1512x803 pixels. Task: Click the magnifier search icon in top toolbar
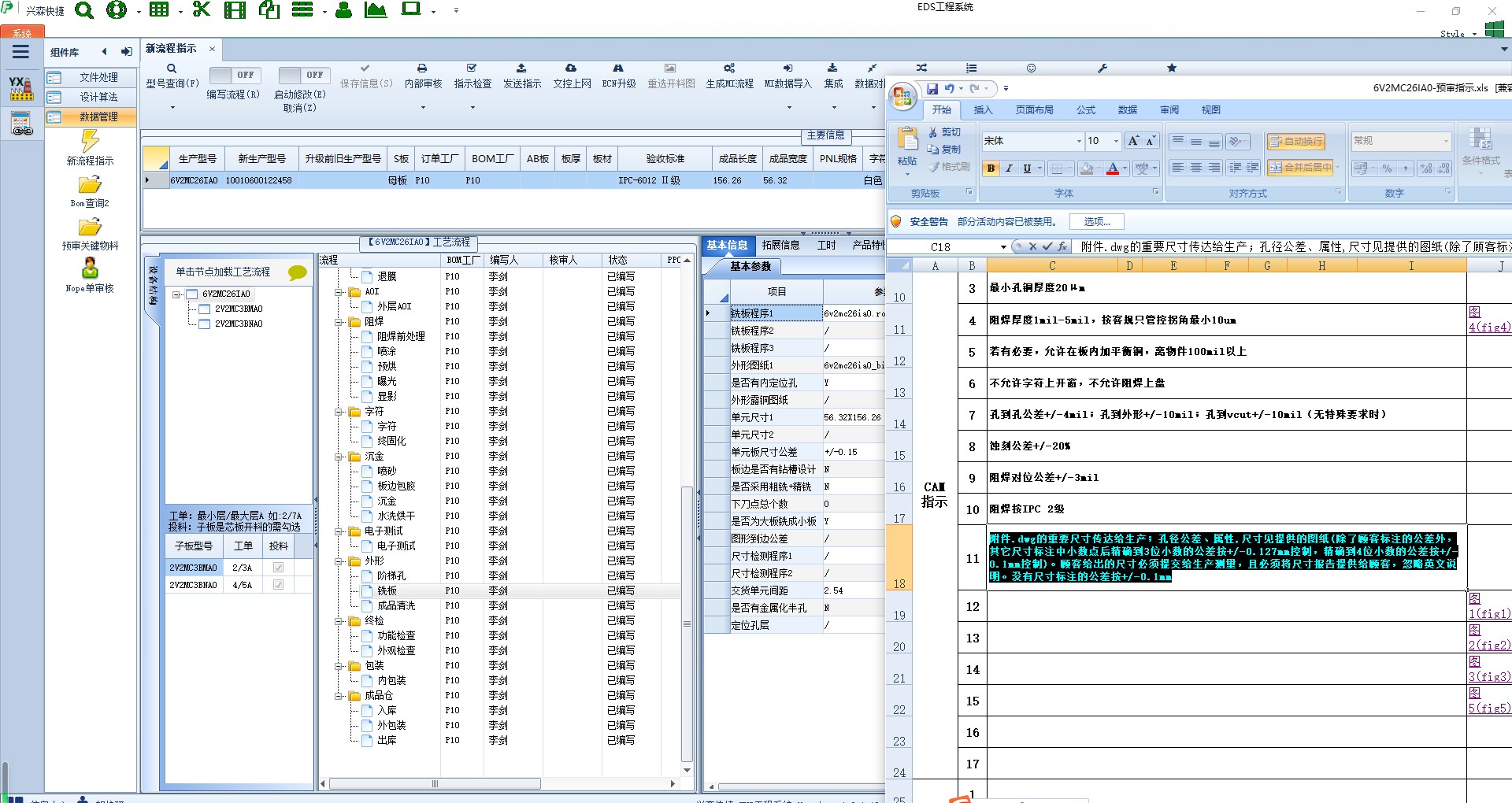coord(84,10)
